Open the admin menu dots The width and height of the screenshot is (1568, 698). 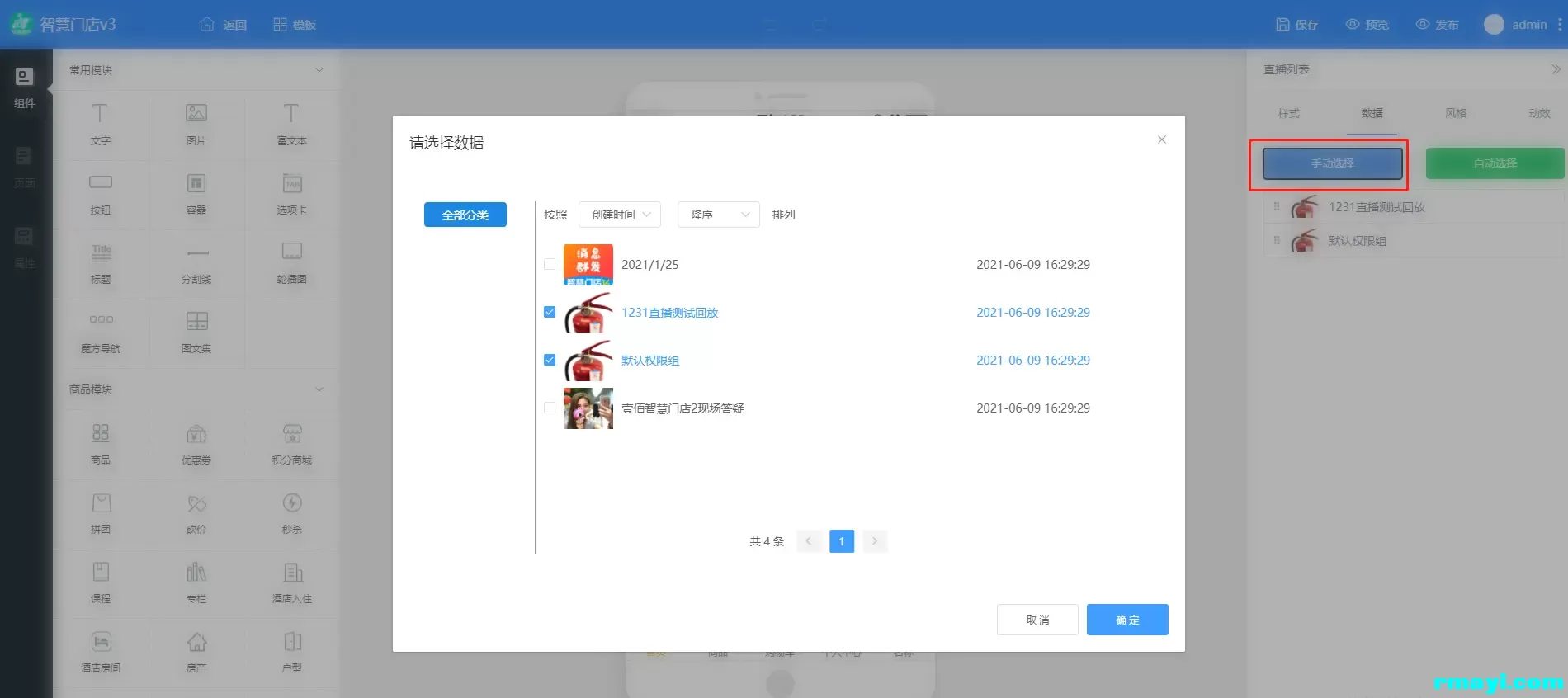tap(1560, 25)
